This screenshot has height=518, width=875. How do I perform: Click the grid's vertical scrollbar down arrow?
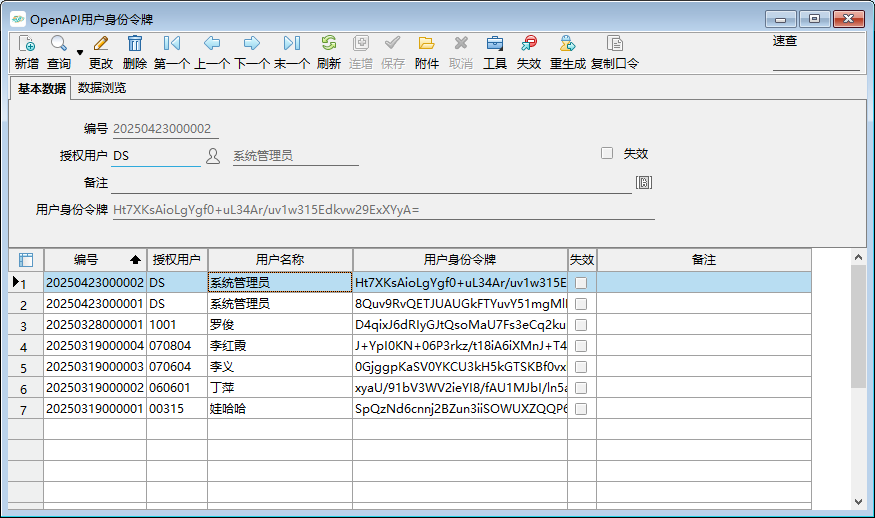858,501
